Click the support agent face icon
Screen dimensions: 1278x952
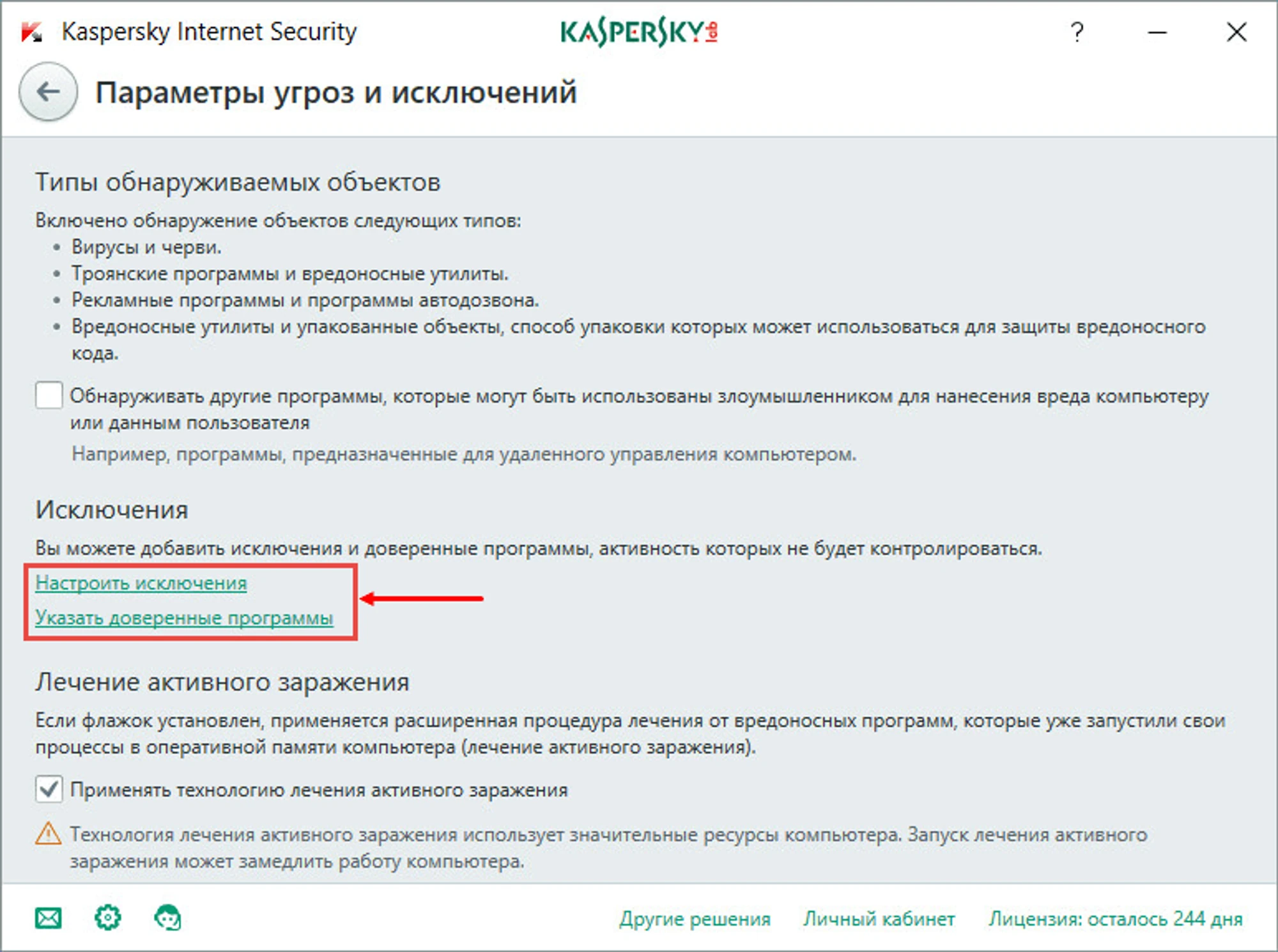(168, 918)
